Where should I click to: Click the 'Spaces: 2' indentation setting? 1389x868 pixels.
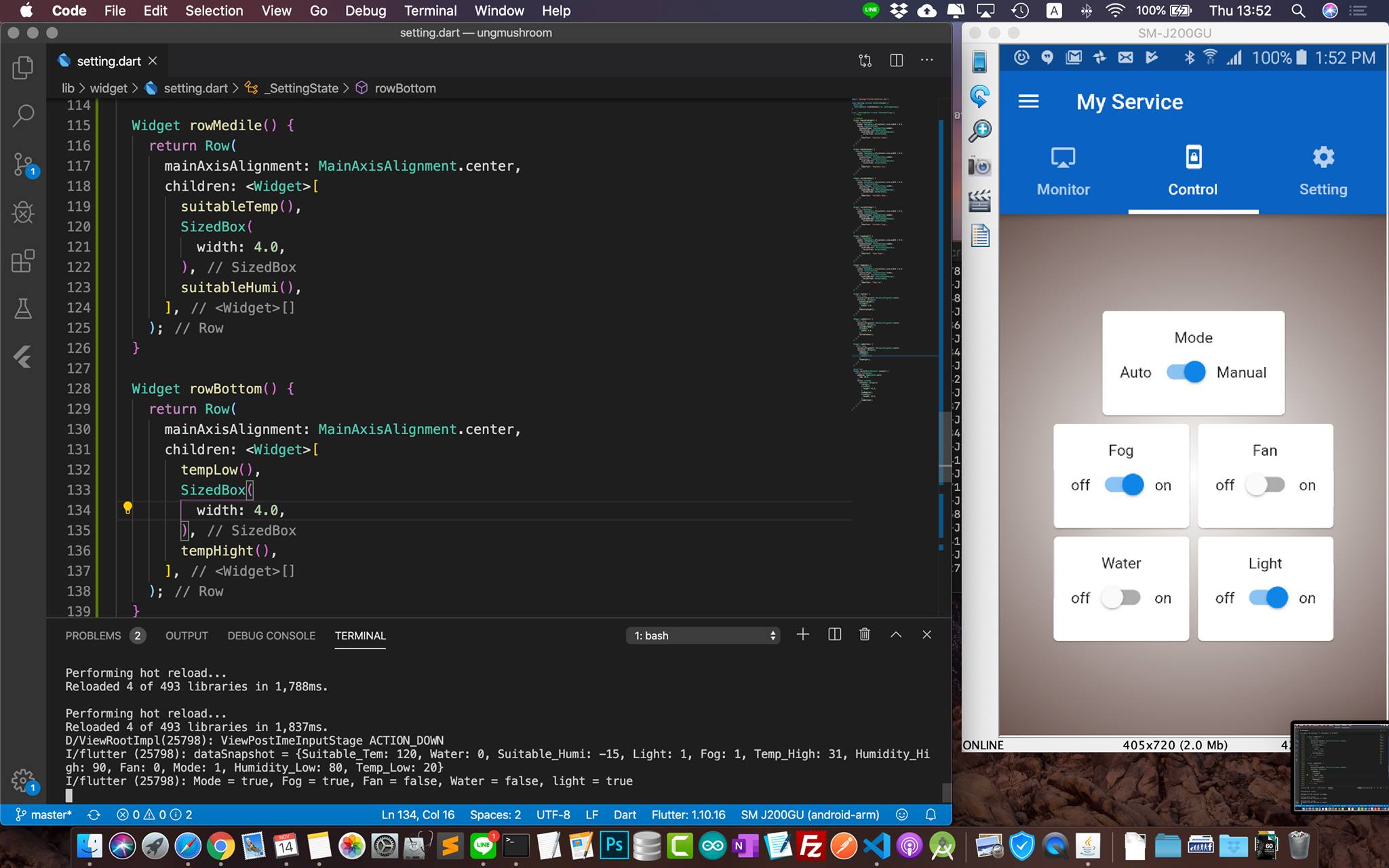point(495,814)
